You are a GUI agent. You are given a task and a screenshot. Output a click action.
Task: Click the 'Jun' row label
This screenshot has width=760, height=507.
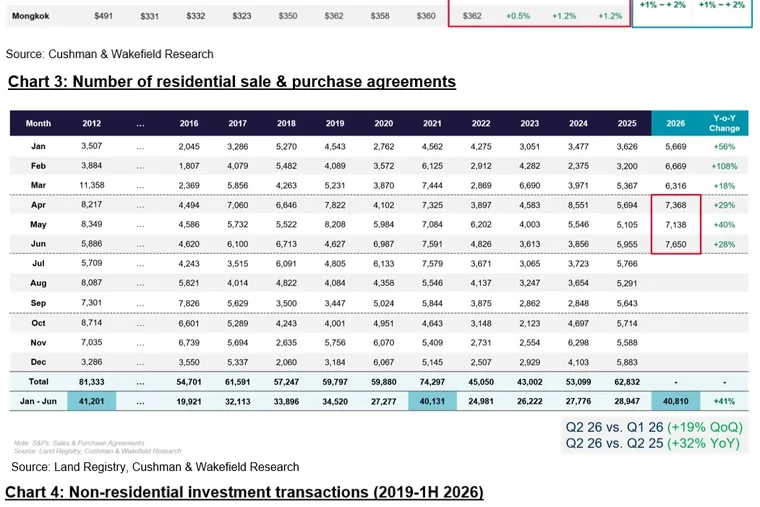[38, 244]
